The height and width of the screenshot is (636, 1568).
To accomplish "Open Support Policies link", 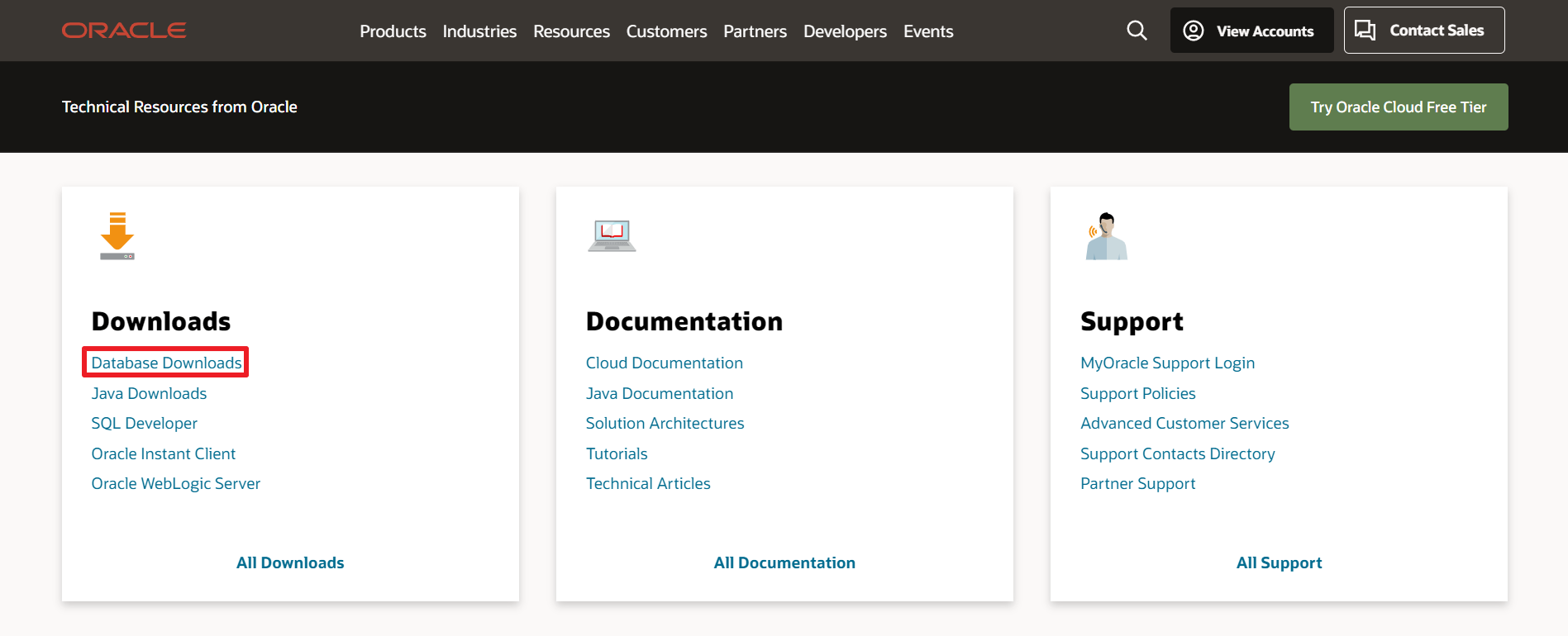I will pos(1137,393).
